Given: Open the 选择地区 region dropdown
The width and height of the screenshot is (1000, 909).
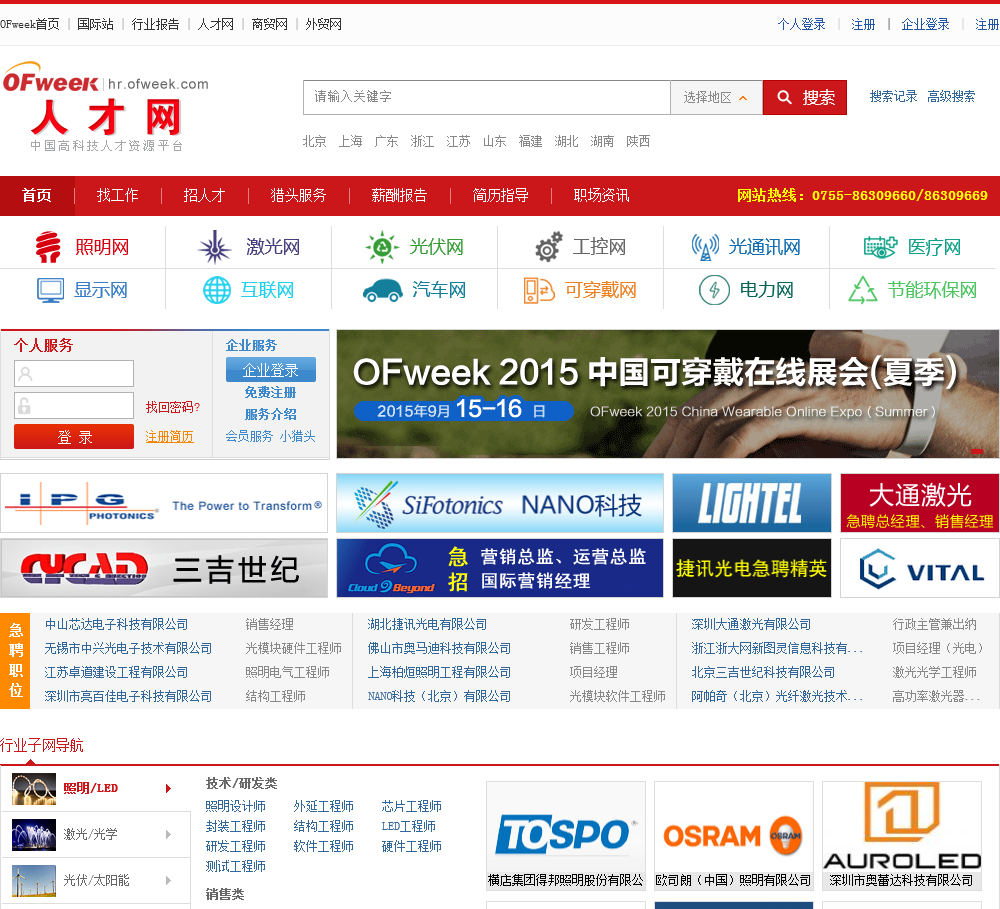Looking at the screenshot, I should (716, 98).
